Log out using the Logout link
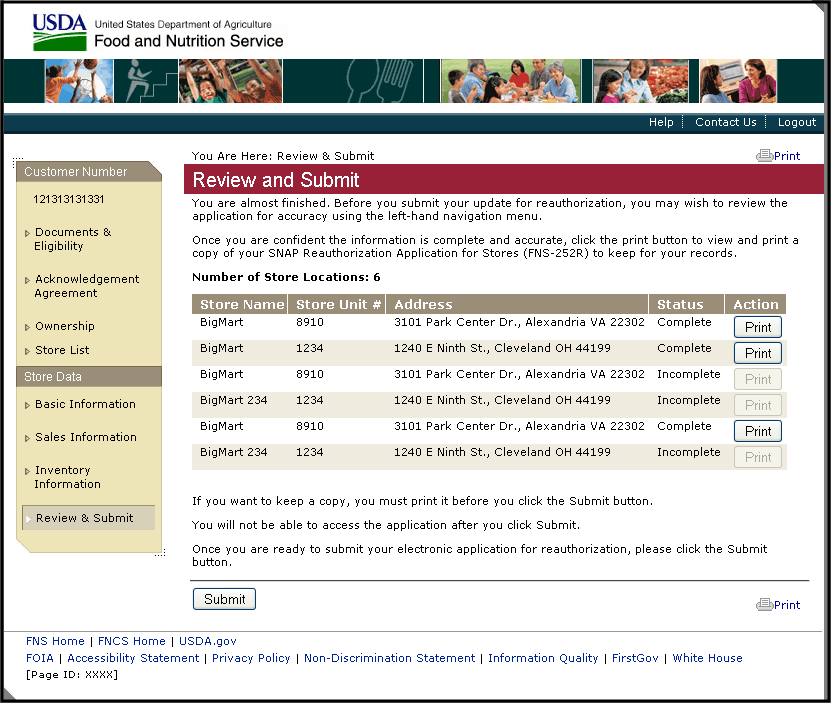831x703 pixels. (797, 122)
